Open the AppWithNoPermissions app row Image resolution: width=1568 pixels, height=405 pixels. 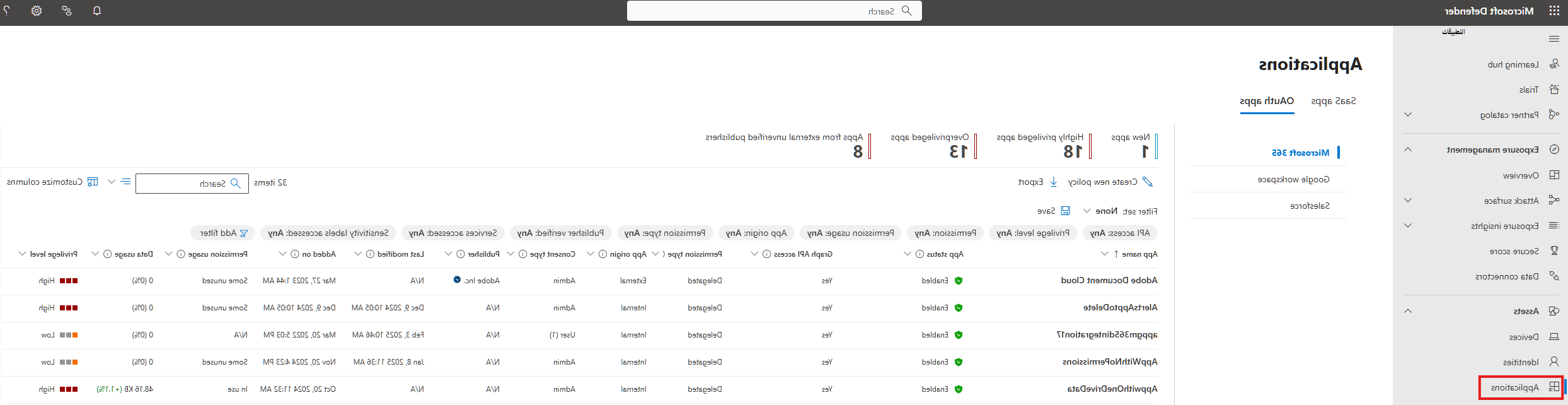(580, 362)
